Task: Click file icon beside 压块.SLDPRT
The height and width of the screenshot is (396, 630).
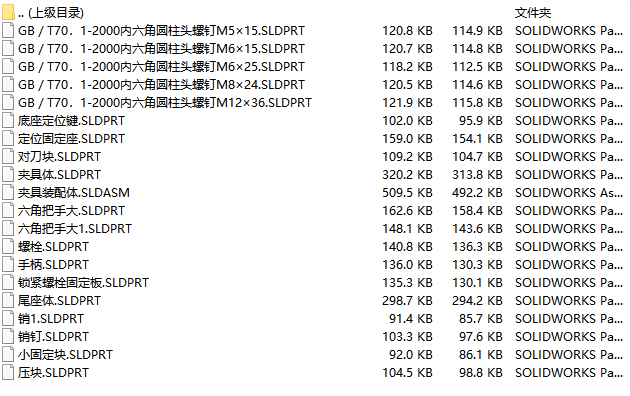Action: click(8, 372)
